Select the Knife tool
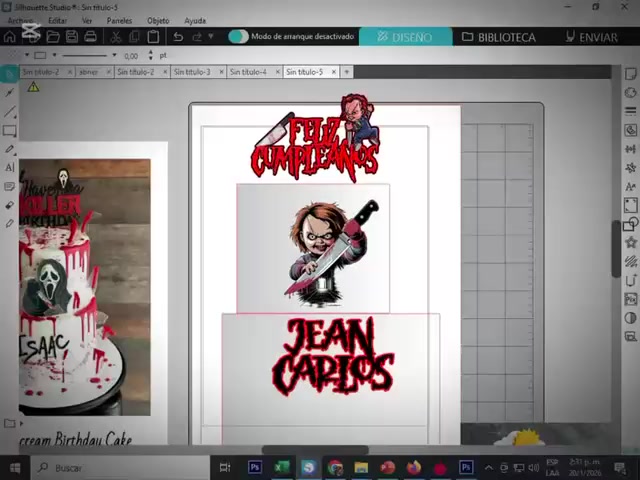 (x=9, y=224)
